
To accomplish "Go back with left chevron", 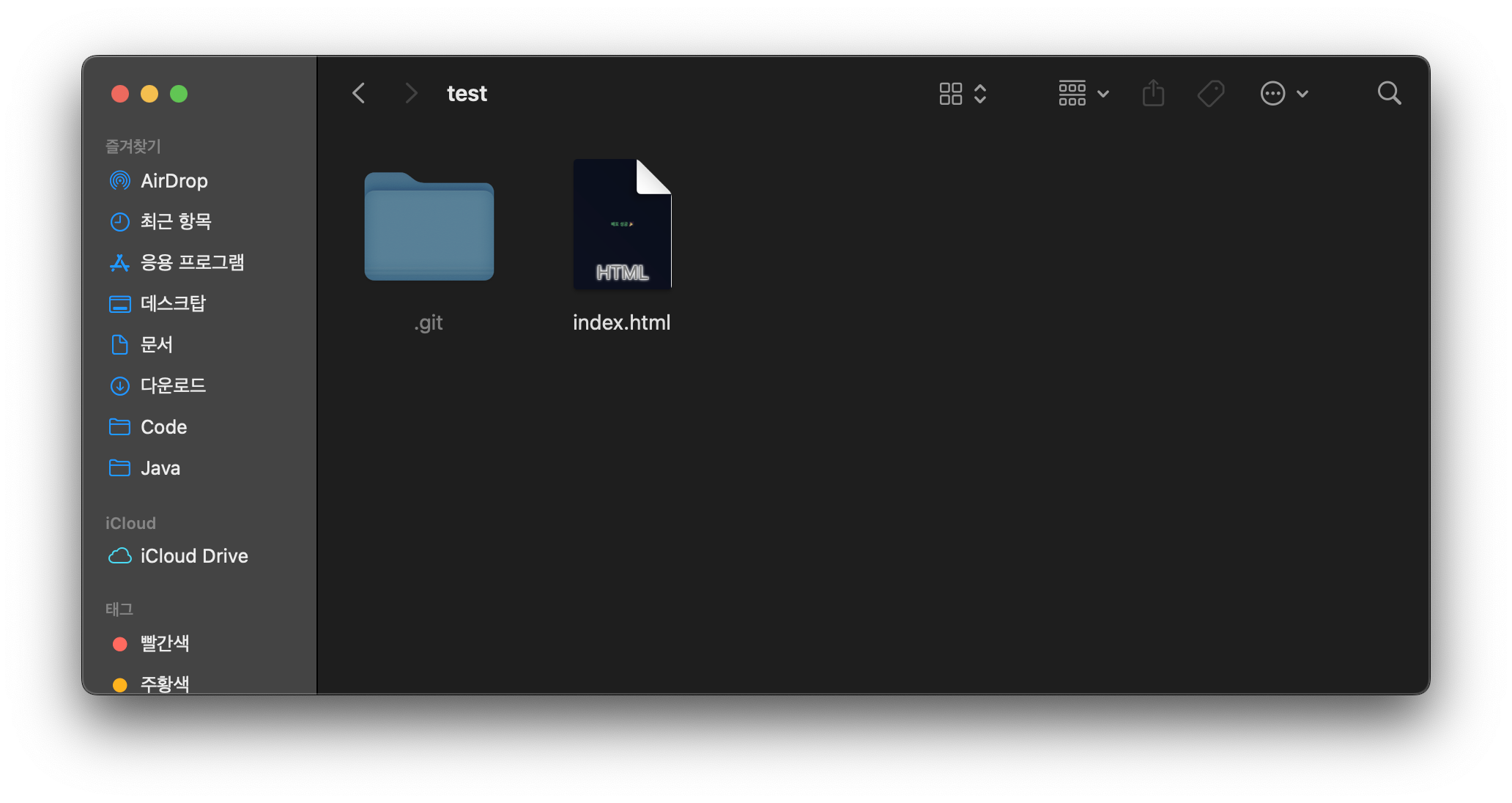I will point(359,93).
